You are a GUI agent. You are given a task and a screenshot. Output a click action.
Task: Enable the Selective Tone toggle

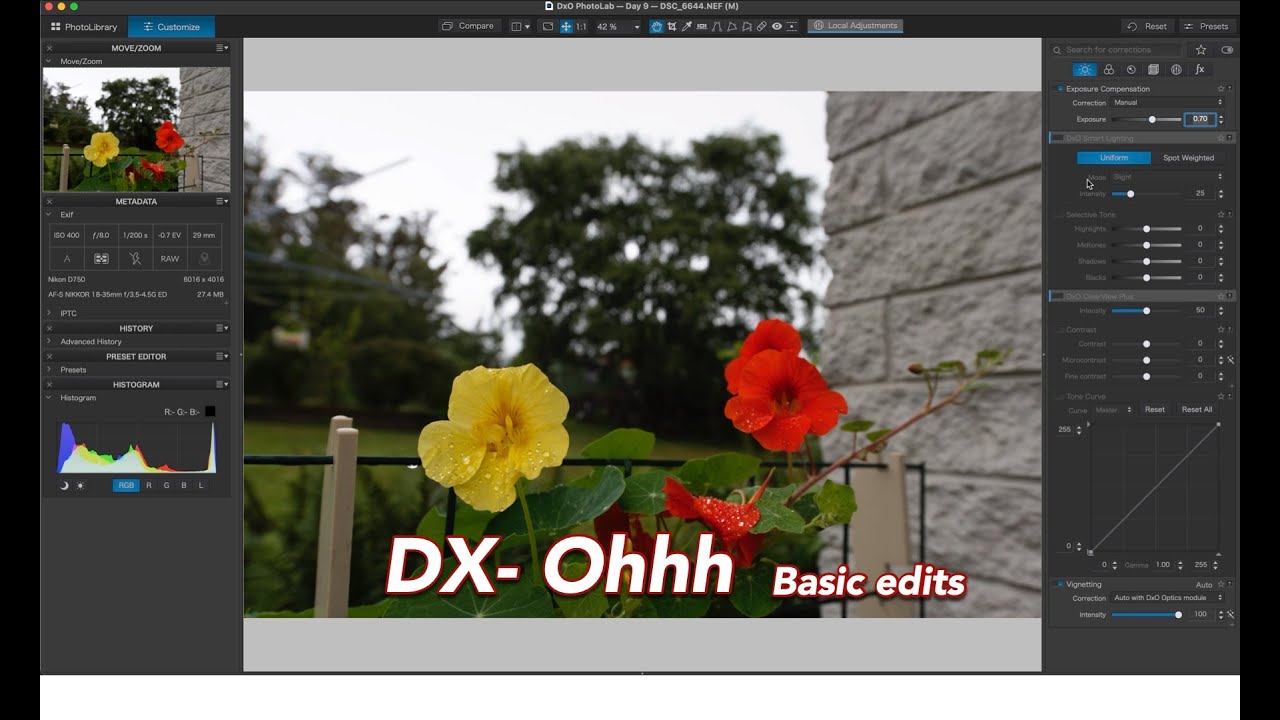click(x=1059, y=215)
